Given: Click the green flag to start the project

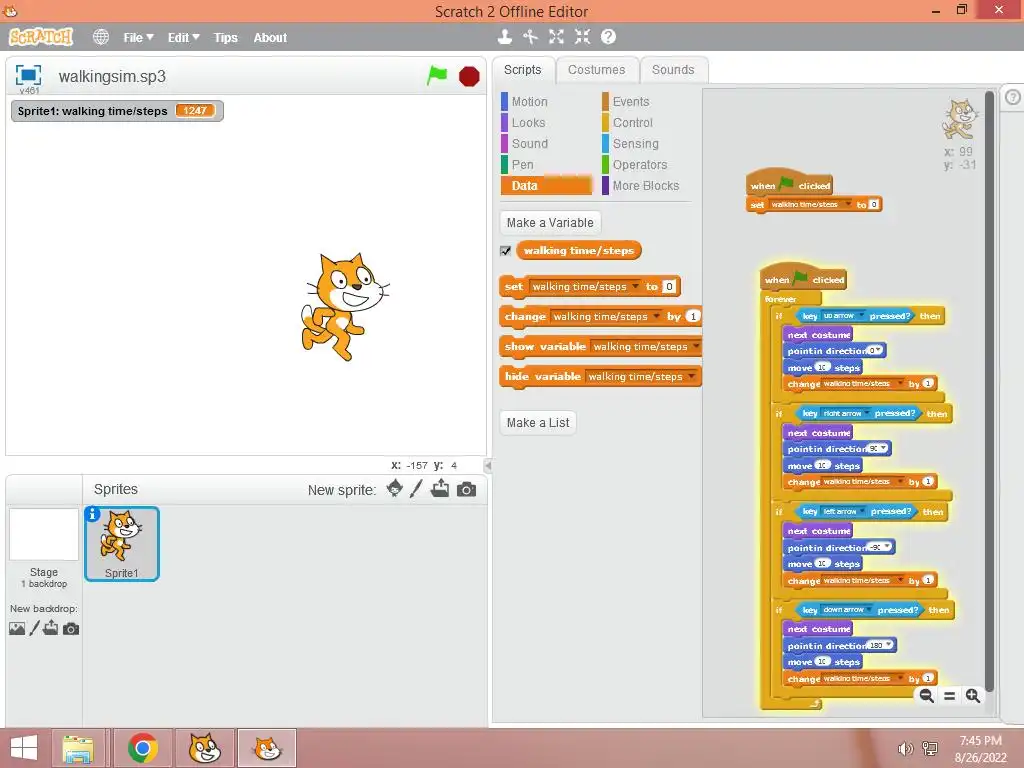Looking at the screenshot, I should [x=437, y=76].
